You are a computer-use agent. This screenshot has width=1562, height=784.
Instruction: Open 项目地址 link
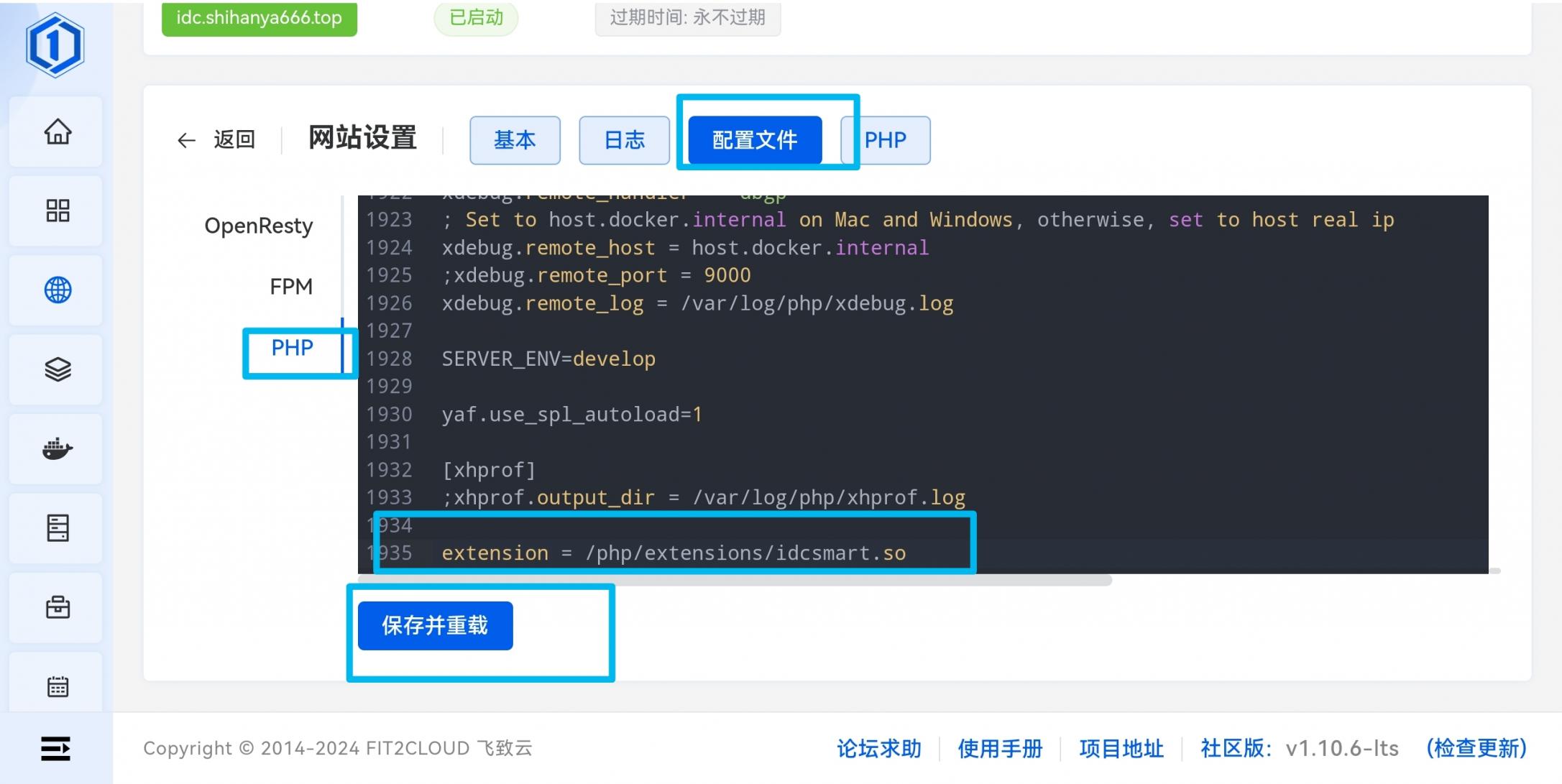(x=1121, y=748)
